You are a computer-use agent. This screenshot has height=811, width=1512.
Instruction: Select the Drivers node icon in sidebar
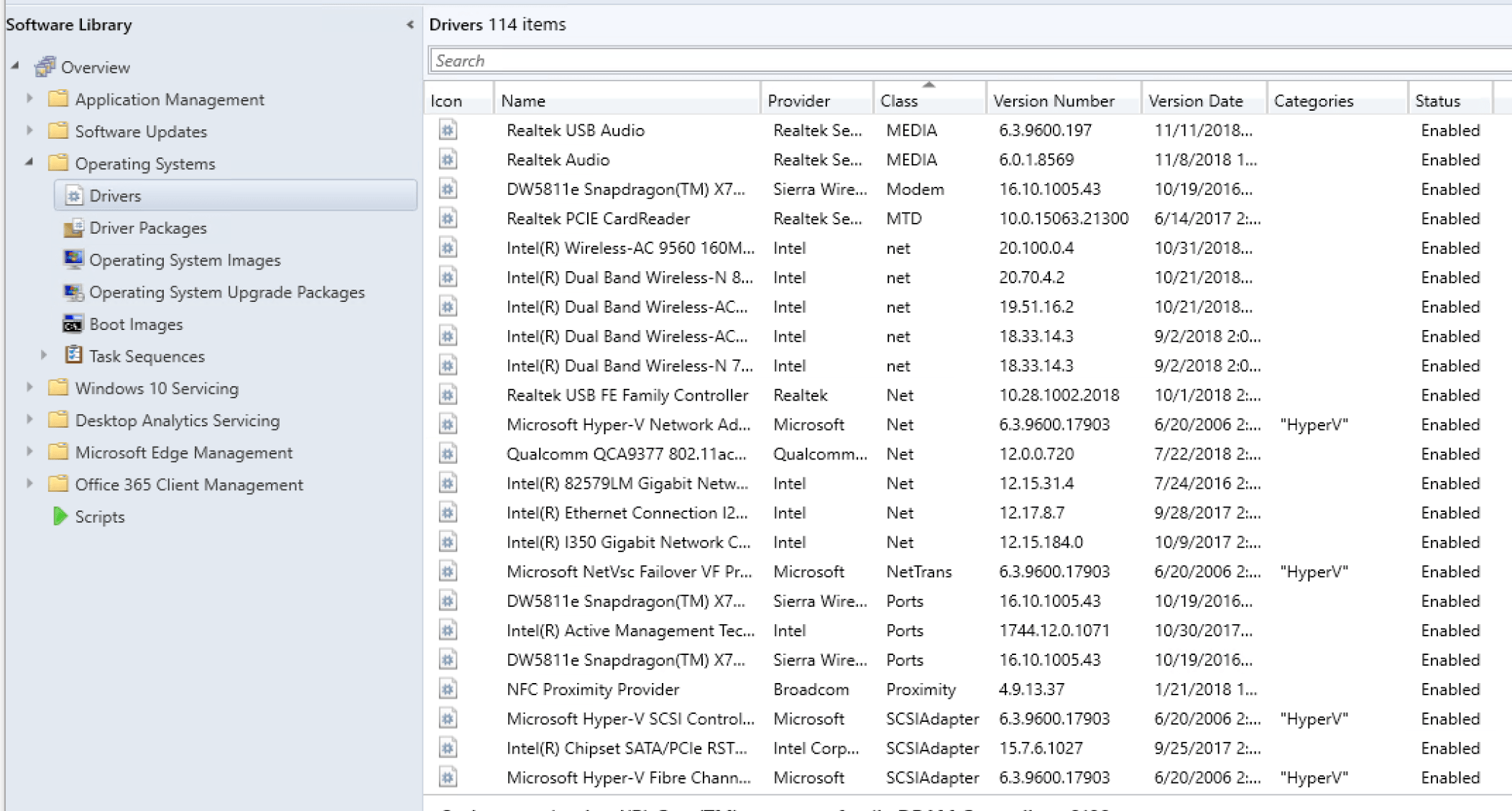pos(74,195)
